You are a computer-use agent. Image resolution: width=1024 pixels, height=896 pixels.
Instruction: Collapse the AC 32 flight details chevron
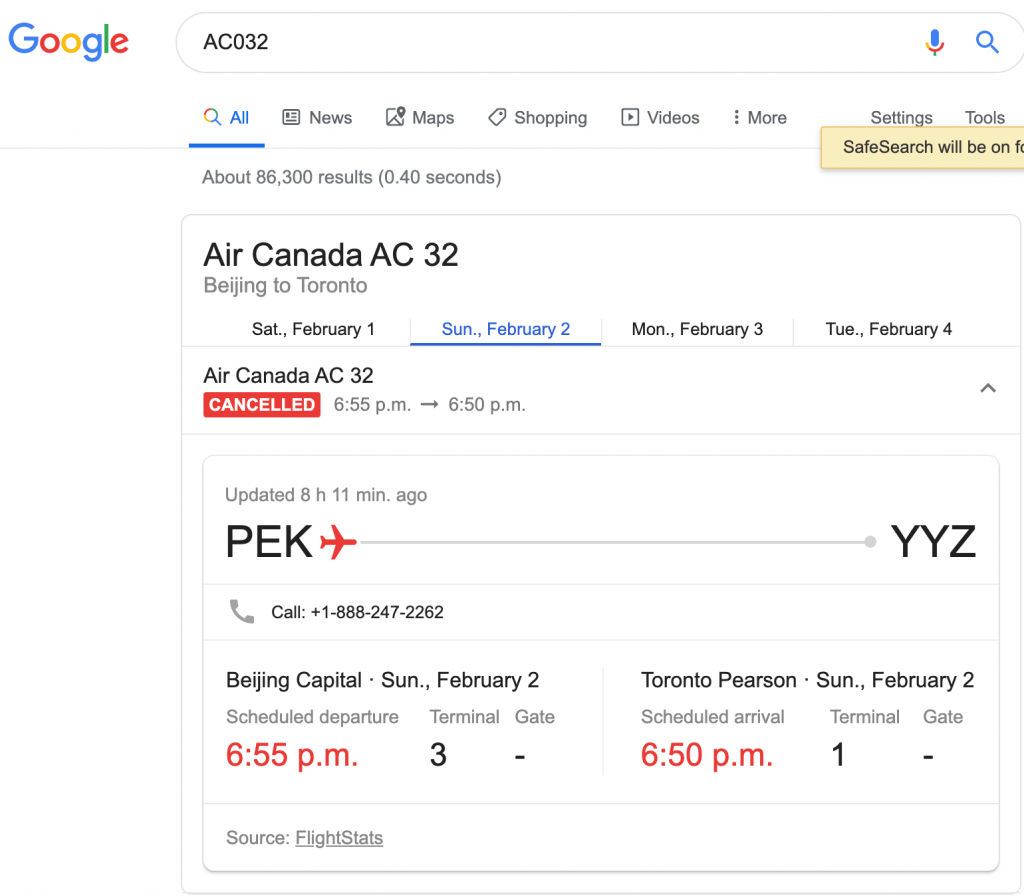(988, 389)
